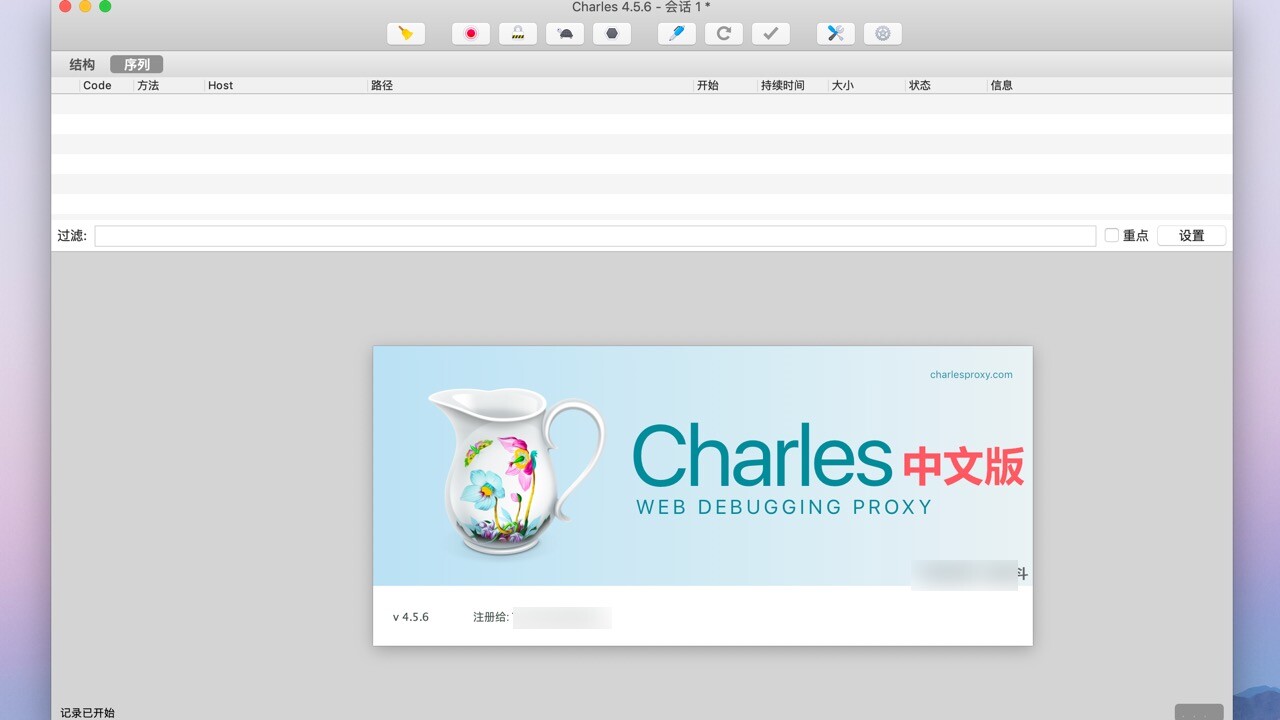
Task: Switch to the 结构 tab
Action: [81, 64]
